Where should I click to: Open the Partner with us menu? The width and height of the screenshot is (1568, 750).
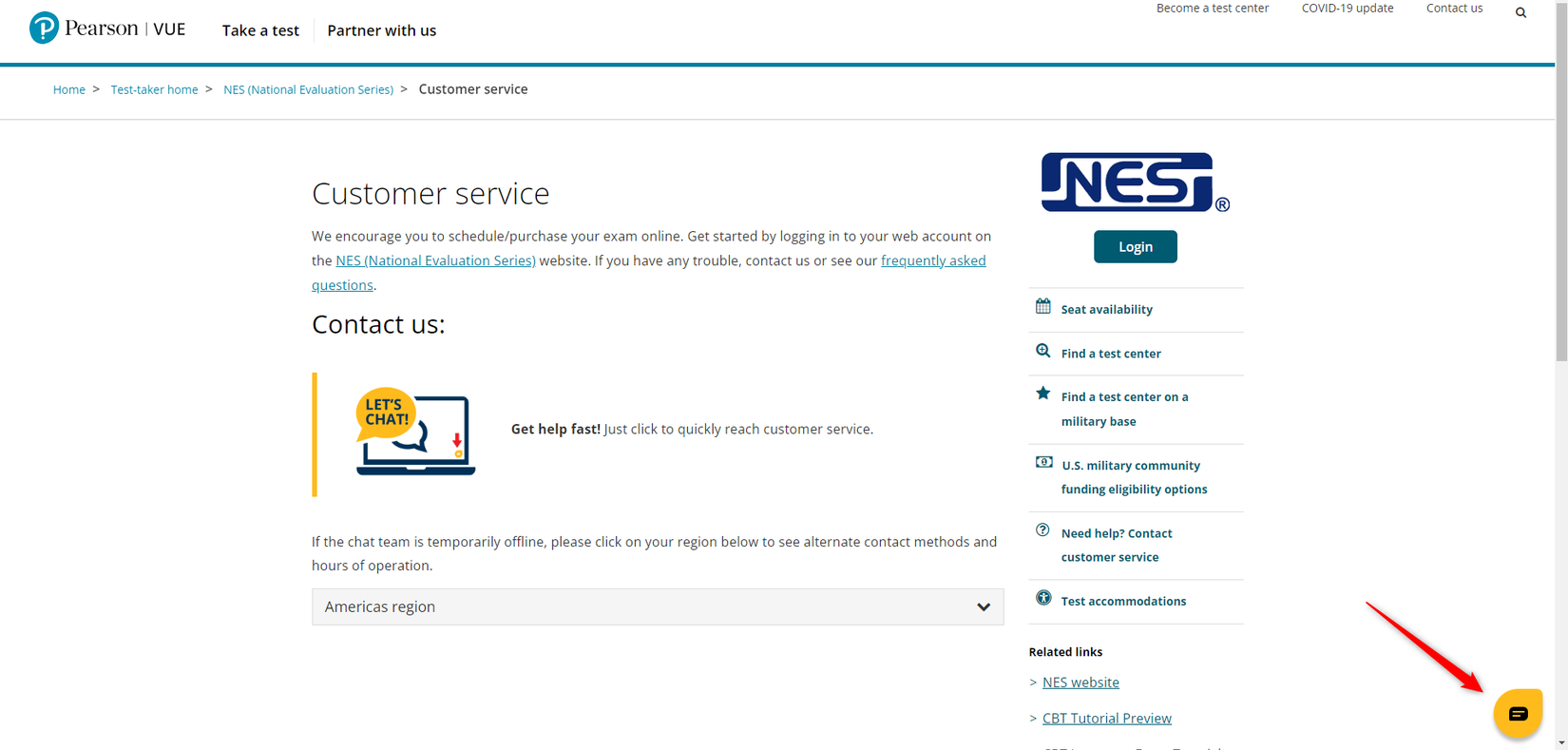coord(382,30)
